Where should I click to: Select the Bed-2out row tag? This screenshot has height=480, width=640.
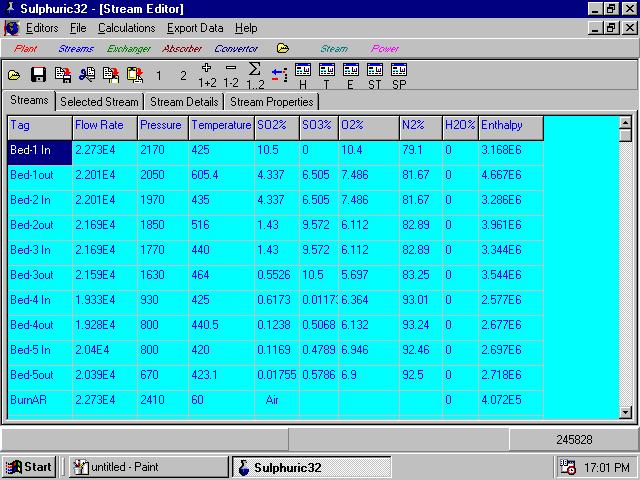[x=40, y=227]
